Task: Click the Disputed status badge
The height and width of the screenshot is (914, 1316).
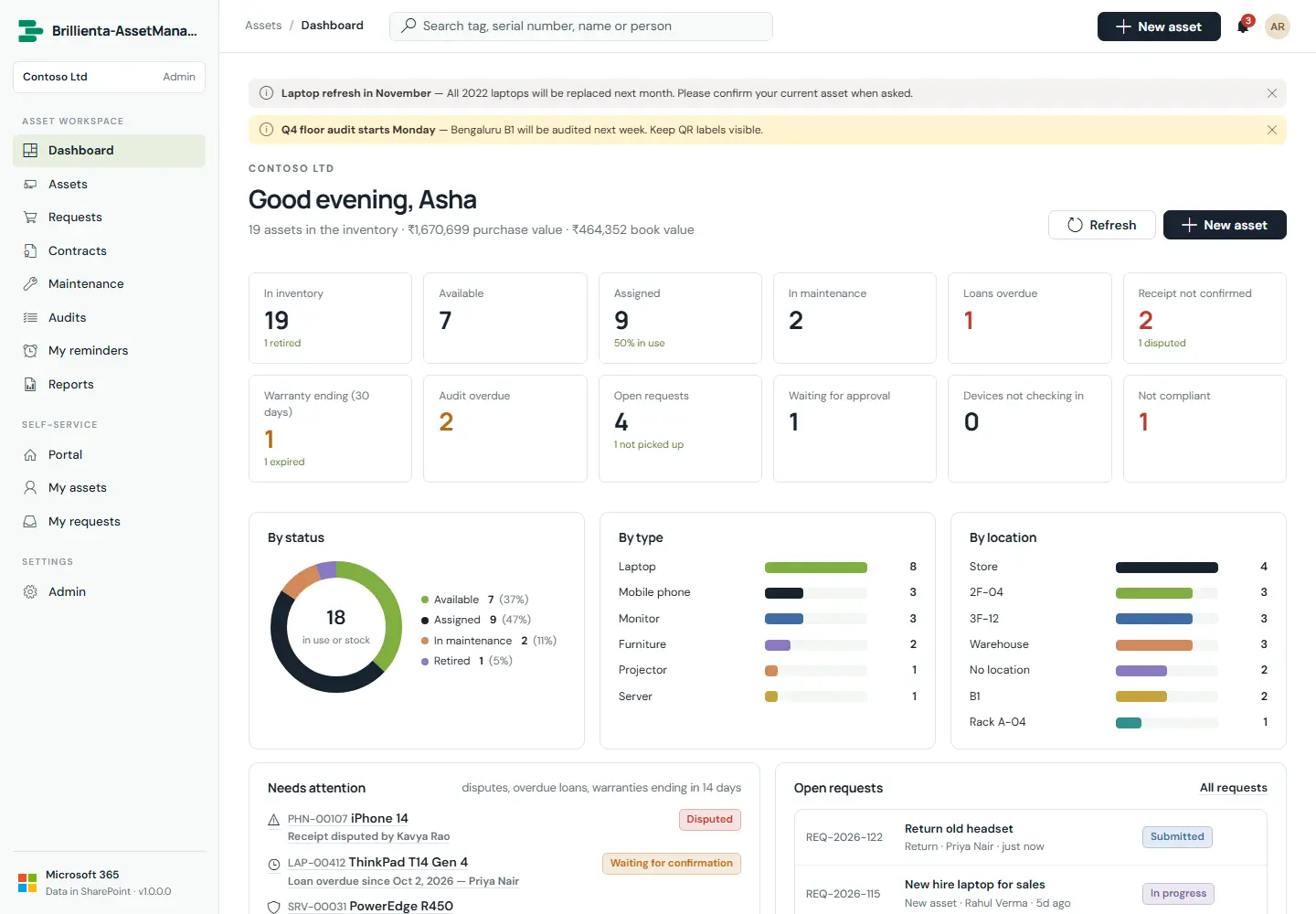Action: [710, 820]
